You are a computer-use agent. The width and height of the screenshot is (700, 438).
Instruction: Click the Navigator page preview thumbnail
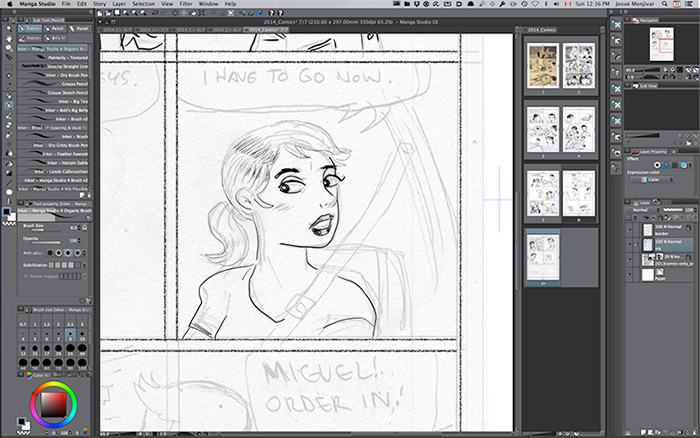click(662, 44)
